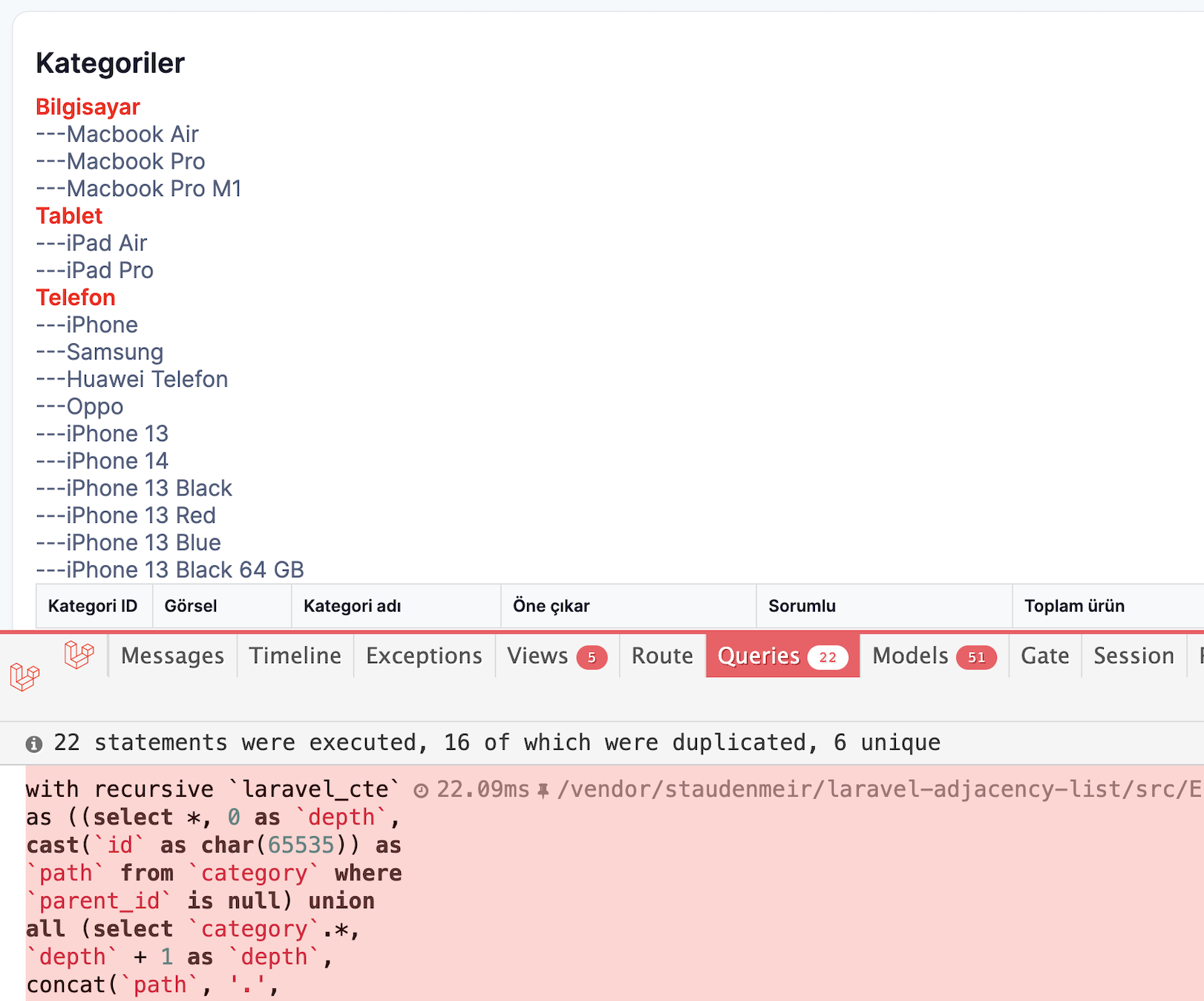Click the Models count badge 51
Image resolution: width=1204 pixels, height=1001 pixels.
tap(976, 657)
